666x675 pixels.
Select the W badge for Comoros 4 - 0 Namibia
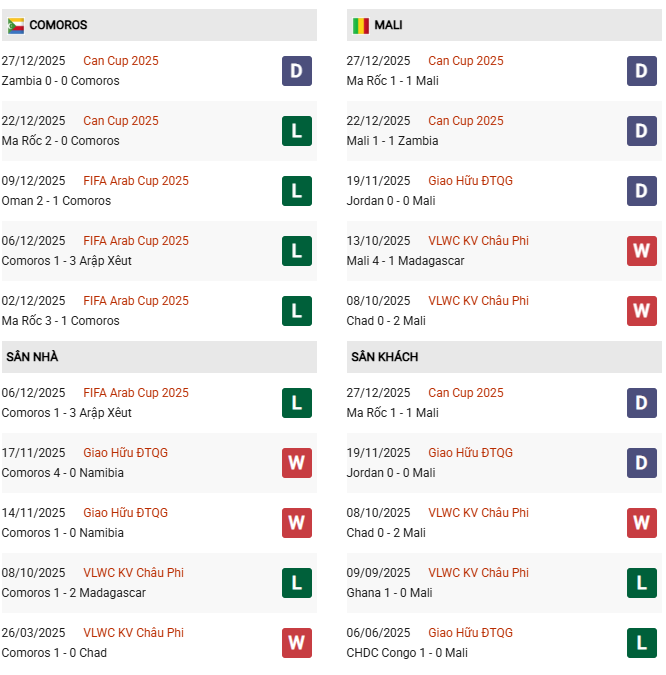pyautogui.click(x=297, y=463)
